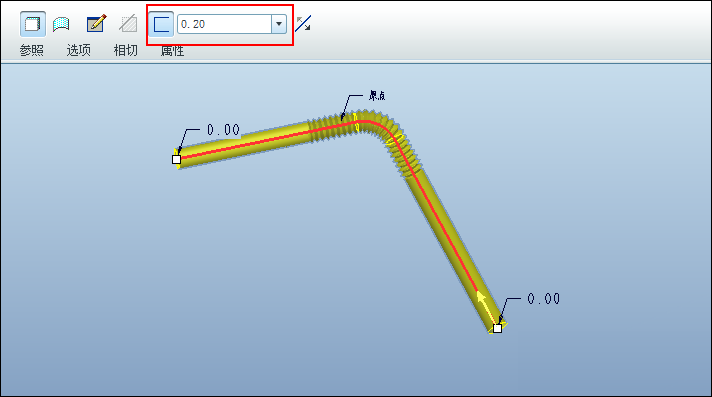
Task: Select the solid sweep option icon
Action: point(33,24)
